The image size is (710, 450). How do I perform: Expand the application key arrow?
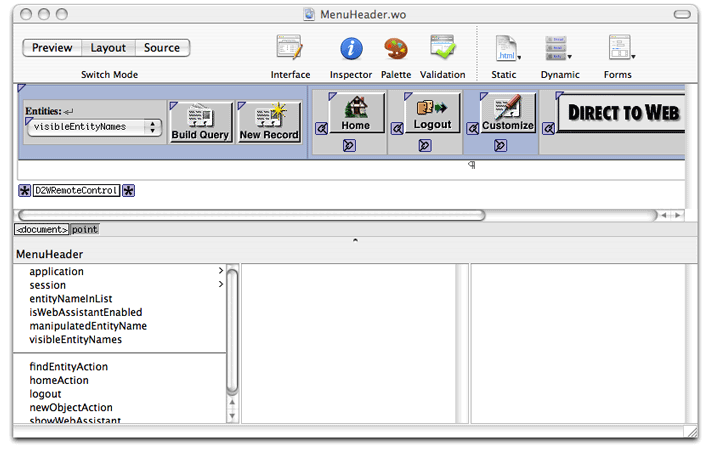pyautogui.click(x=220, y=271)
